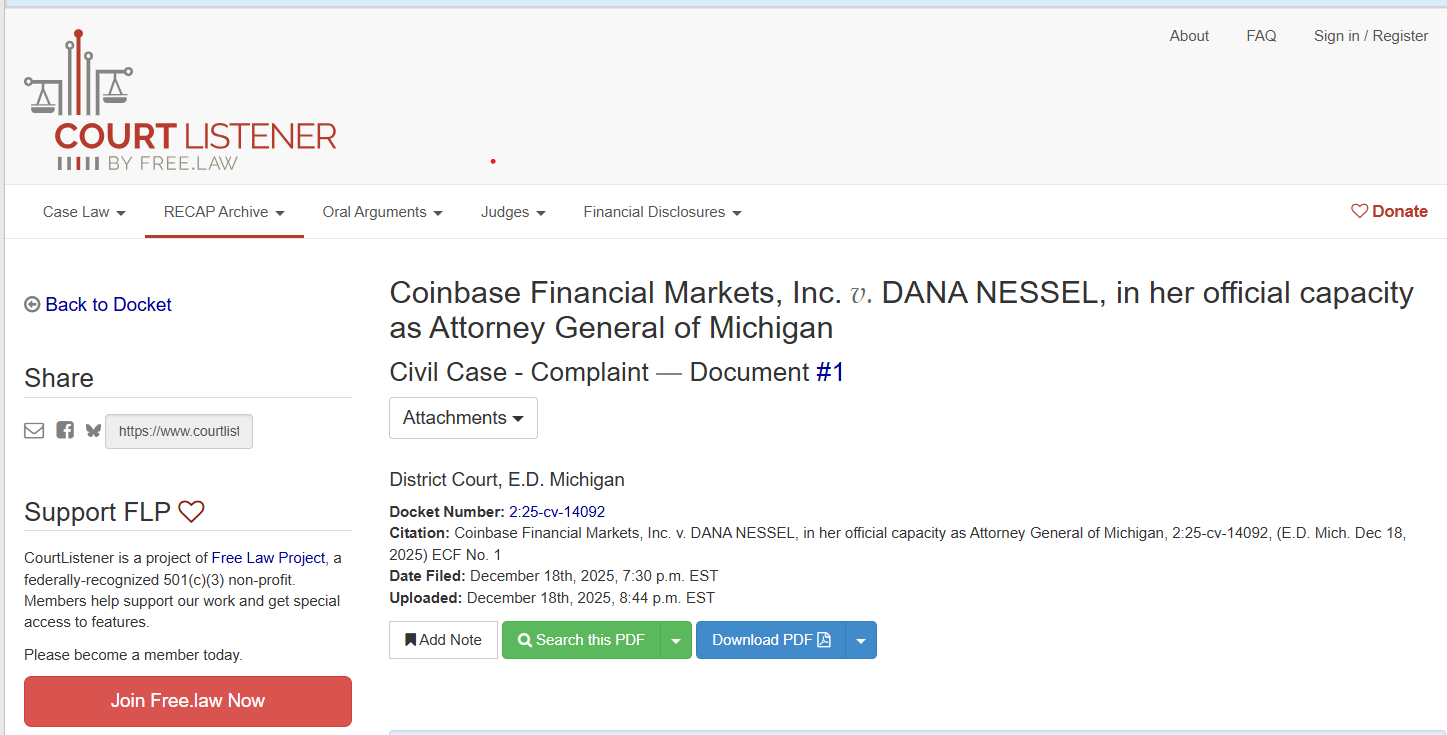Click the CourtListener logo
The width and height of the screenshot is (1447, 735).
pos(180,100)
